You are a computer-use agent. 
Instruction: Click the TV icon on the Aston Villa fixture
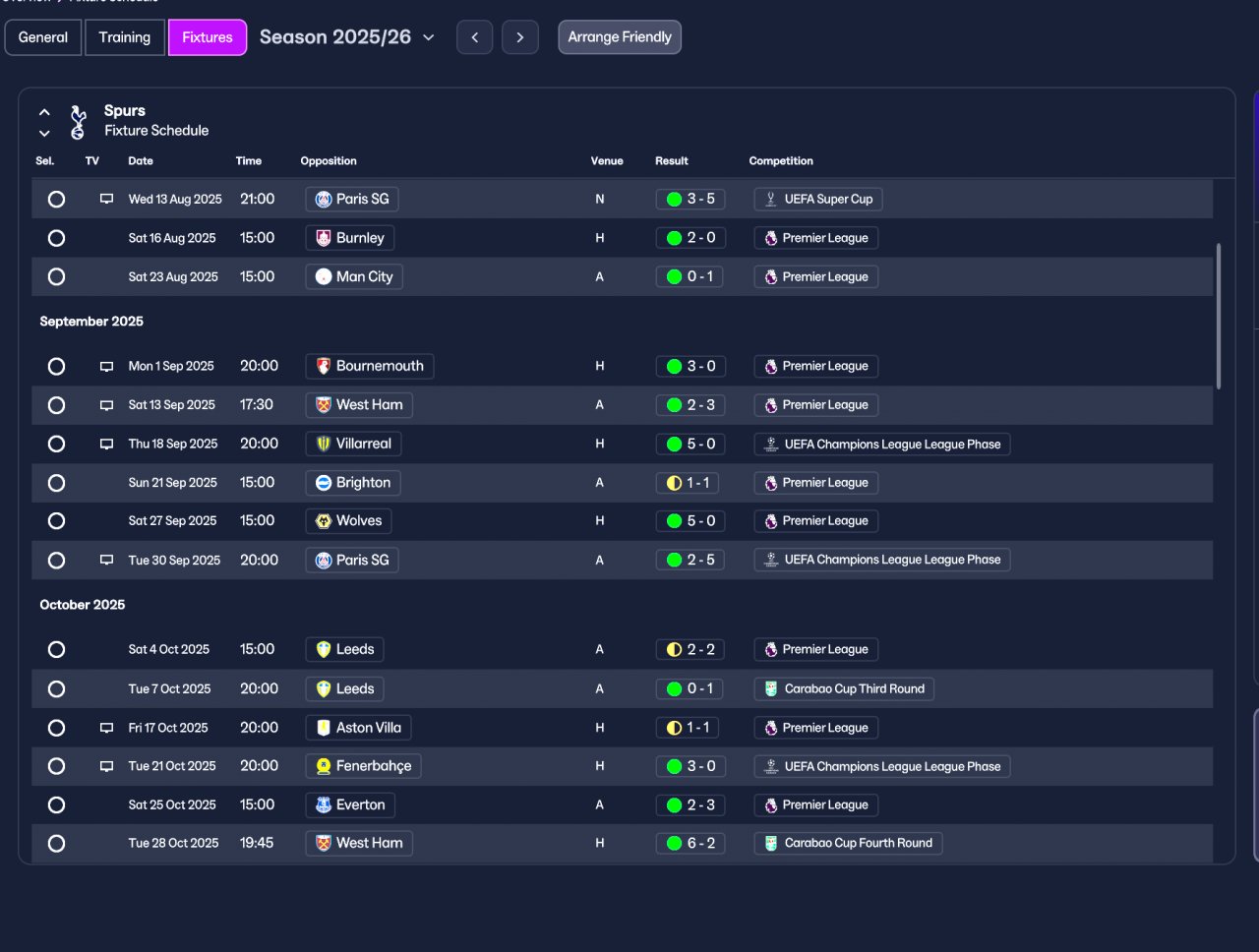point(106,729)
